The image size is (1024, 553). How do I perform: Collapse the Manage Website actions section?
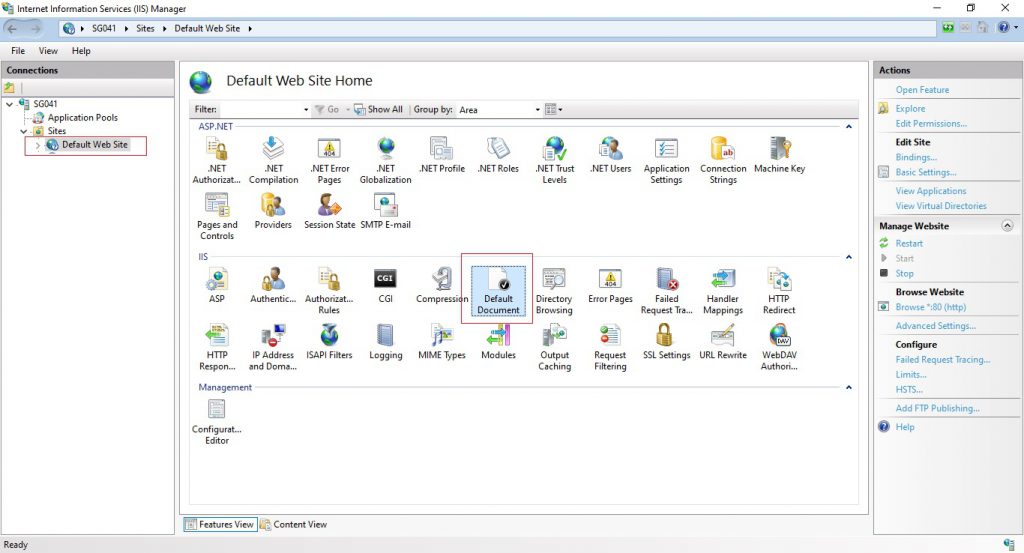click(1007, 225)
